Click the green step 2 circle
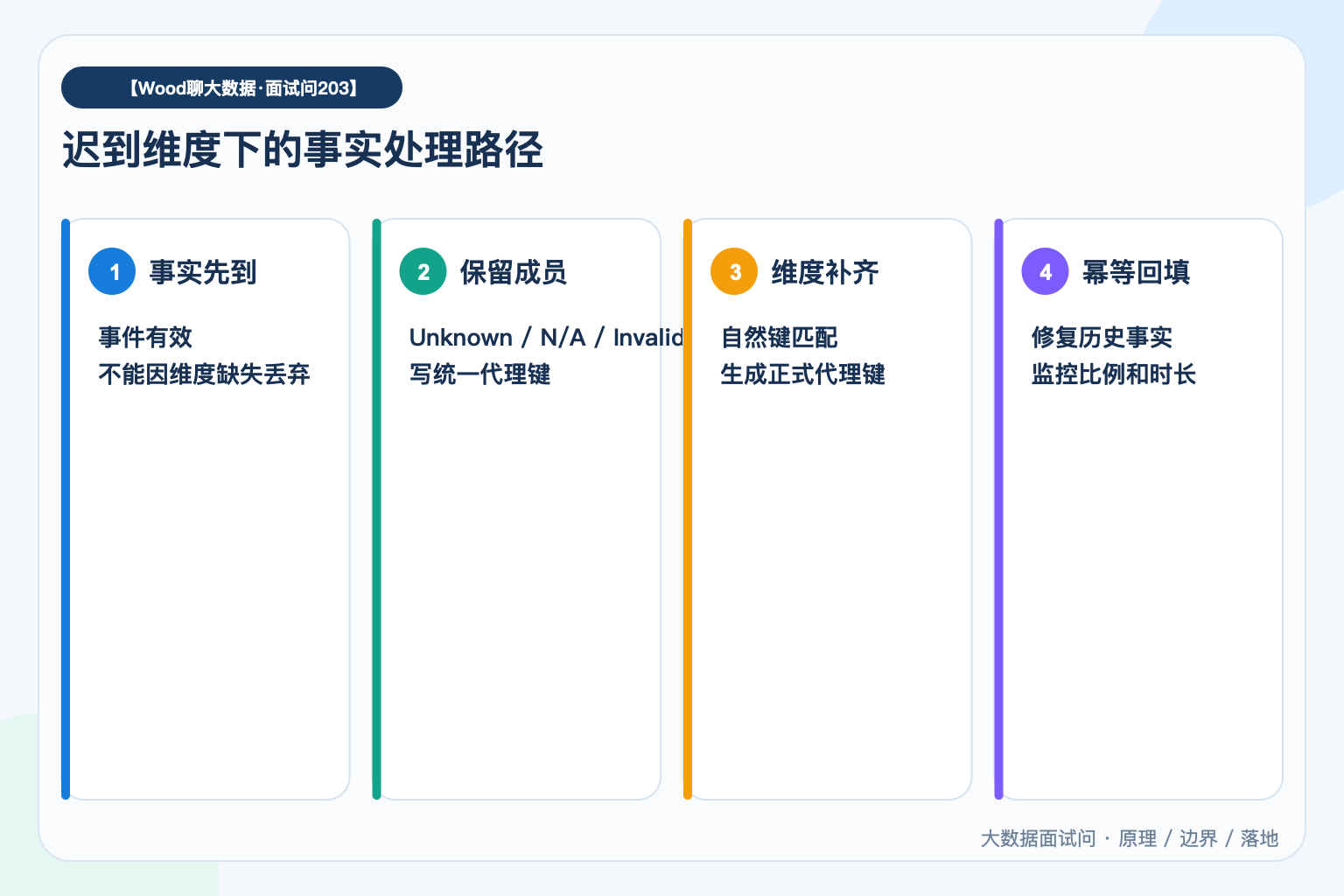The image size is (1344, 896). coord(423,271)
